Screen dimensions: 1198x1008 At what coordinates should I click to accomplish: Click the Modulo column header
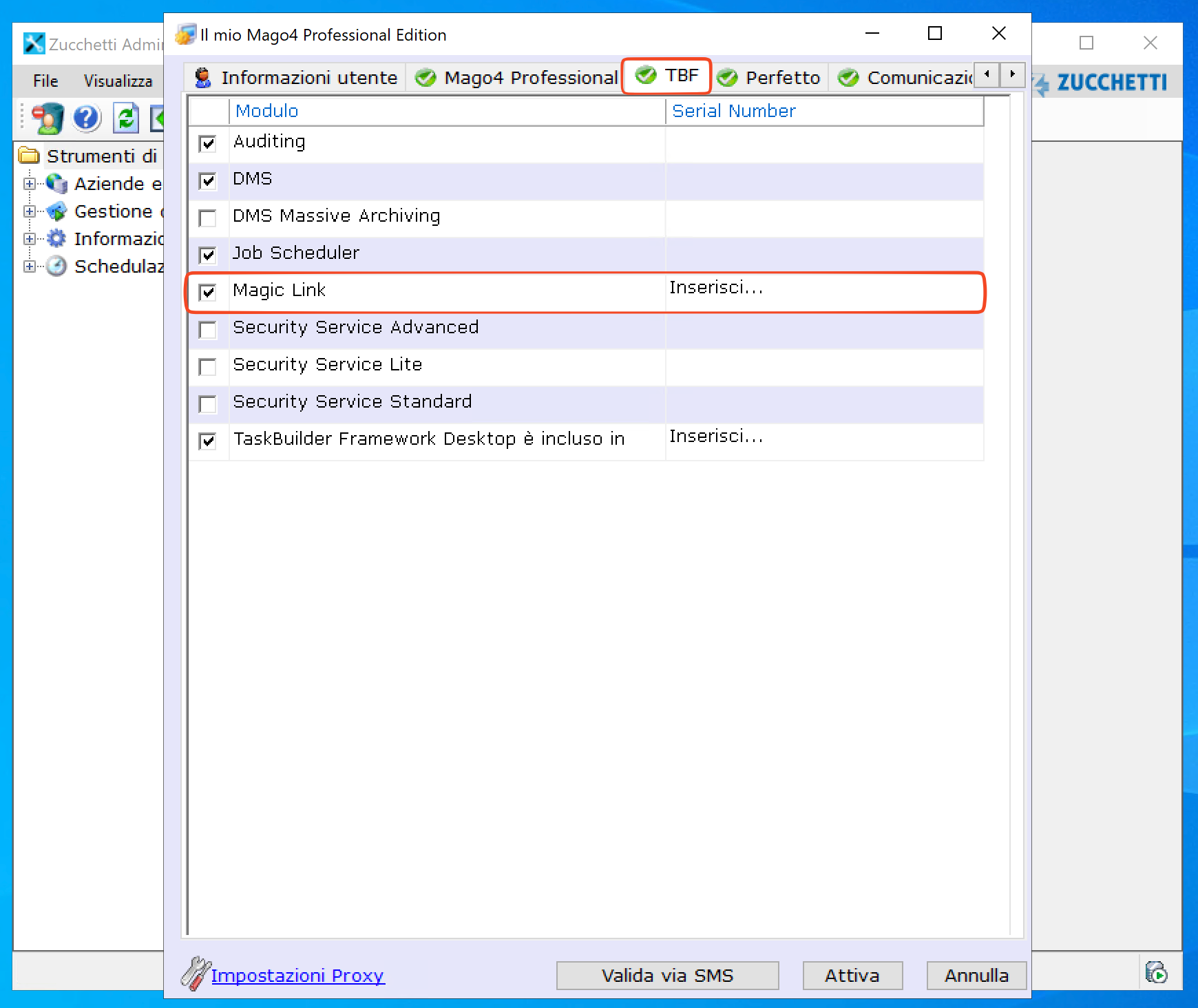(x=447, y=111)
